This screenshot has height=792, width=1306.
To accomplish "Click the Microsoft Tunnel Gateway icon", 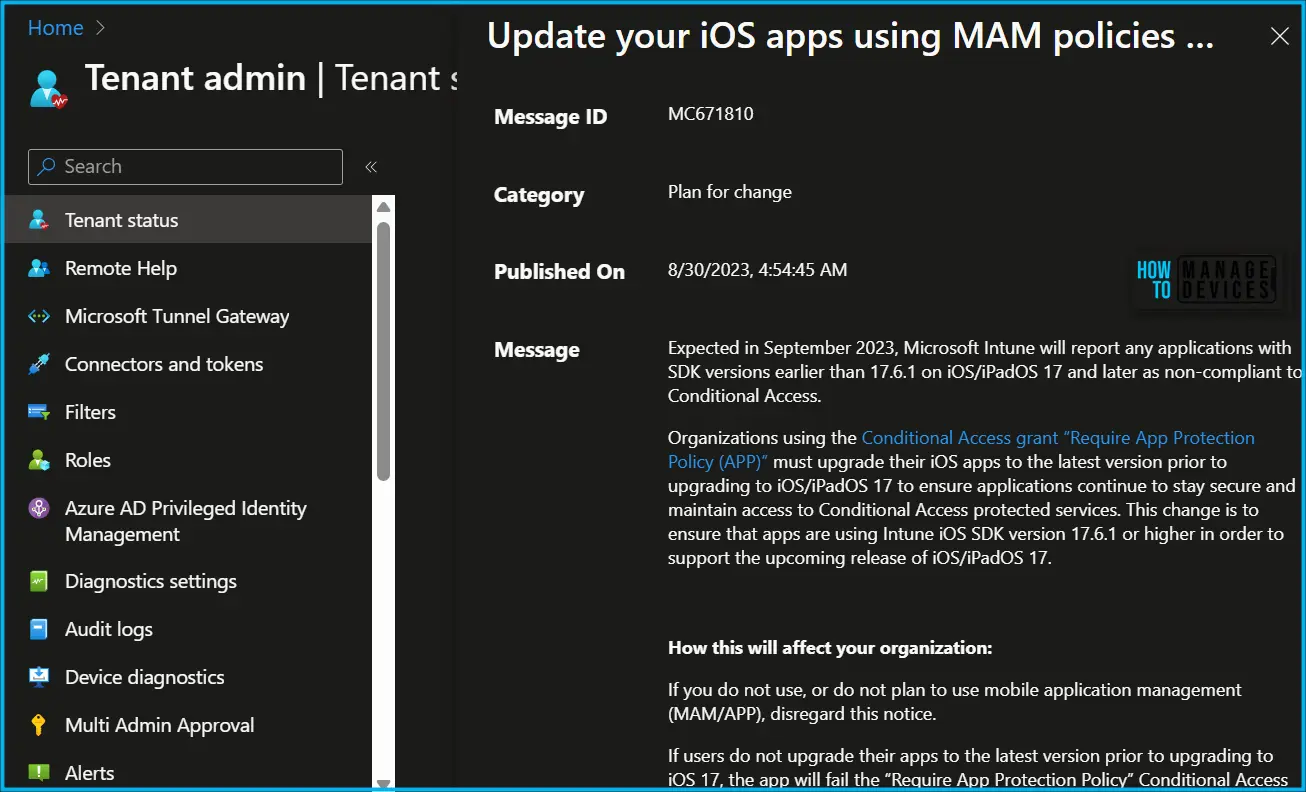I will pos(39,316).
